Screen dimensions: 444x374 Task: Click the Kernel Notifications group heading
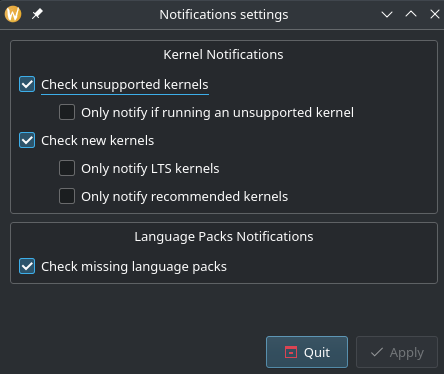(223, 55)
